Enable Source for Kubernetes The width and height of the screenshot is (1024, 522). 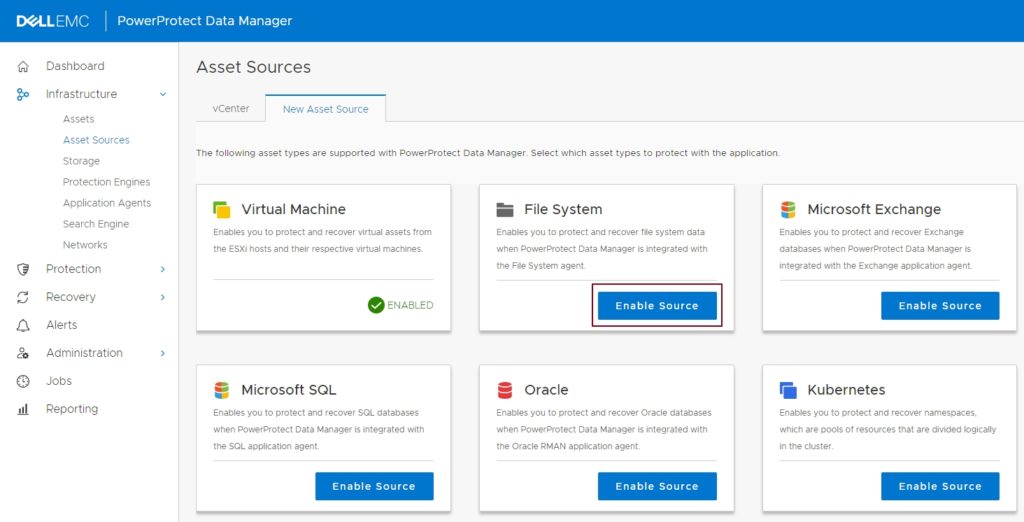(940, 486)
